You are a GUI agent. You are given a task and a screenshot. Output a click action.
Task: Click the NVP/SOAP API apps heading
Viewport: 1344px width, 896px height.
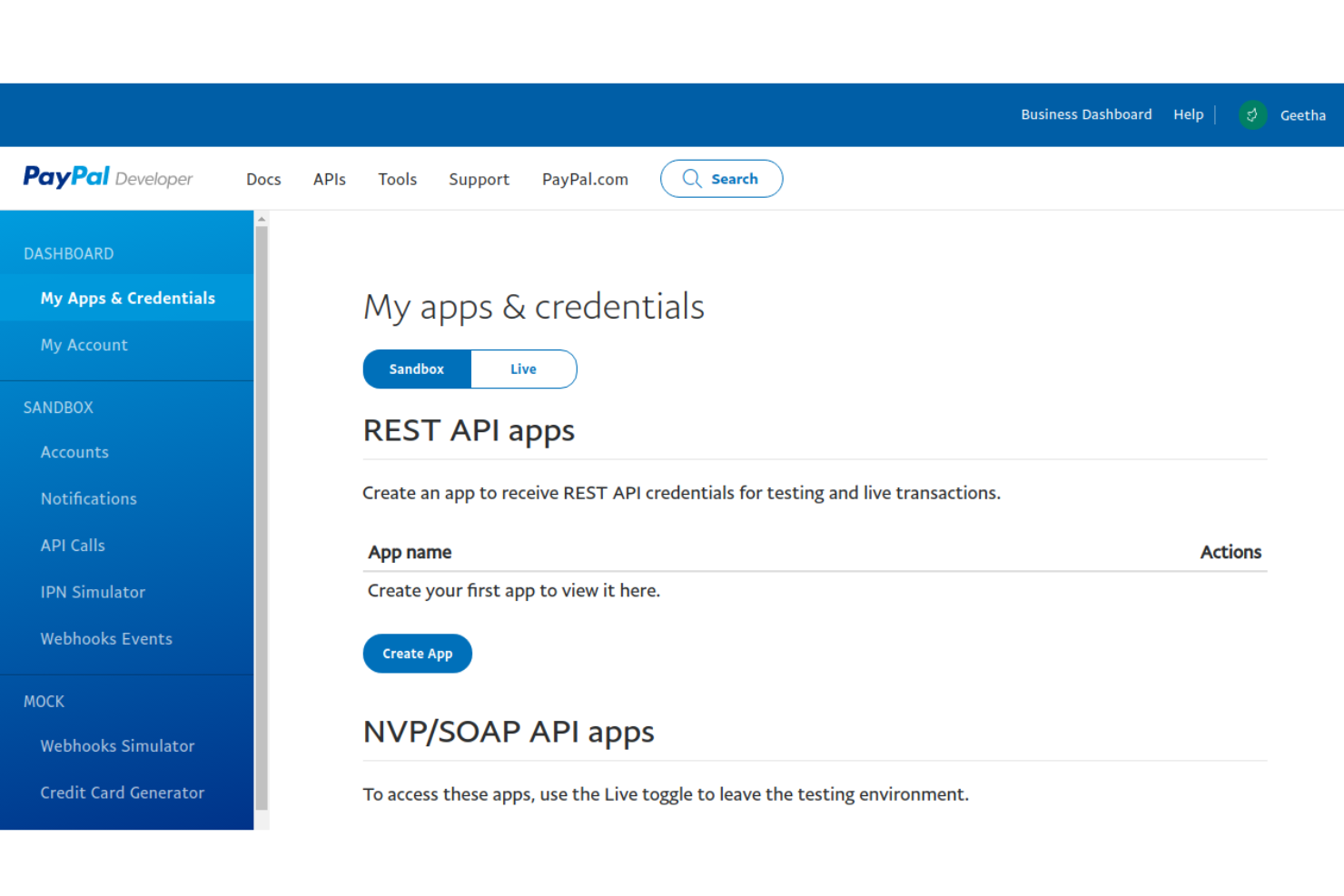click(509, 733)
